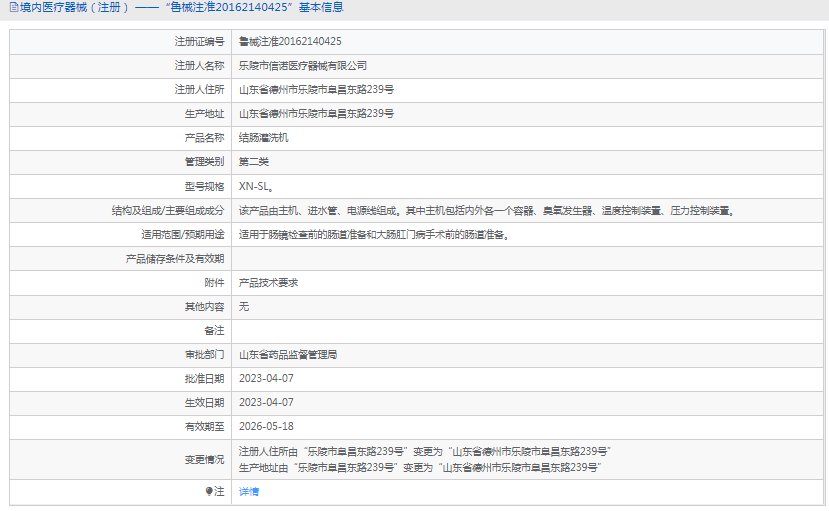Click the 产品储存条件及有效期 label
This screenshot has height=511, width=829.
[x=174, y=258]
